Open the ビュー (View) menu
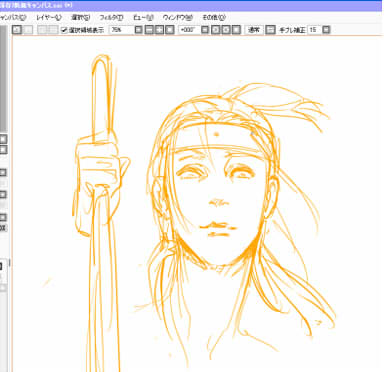Image resolution: width=391 pixels, height=372 pixels. [x=143, y=17]
